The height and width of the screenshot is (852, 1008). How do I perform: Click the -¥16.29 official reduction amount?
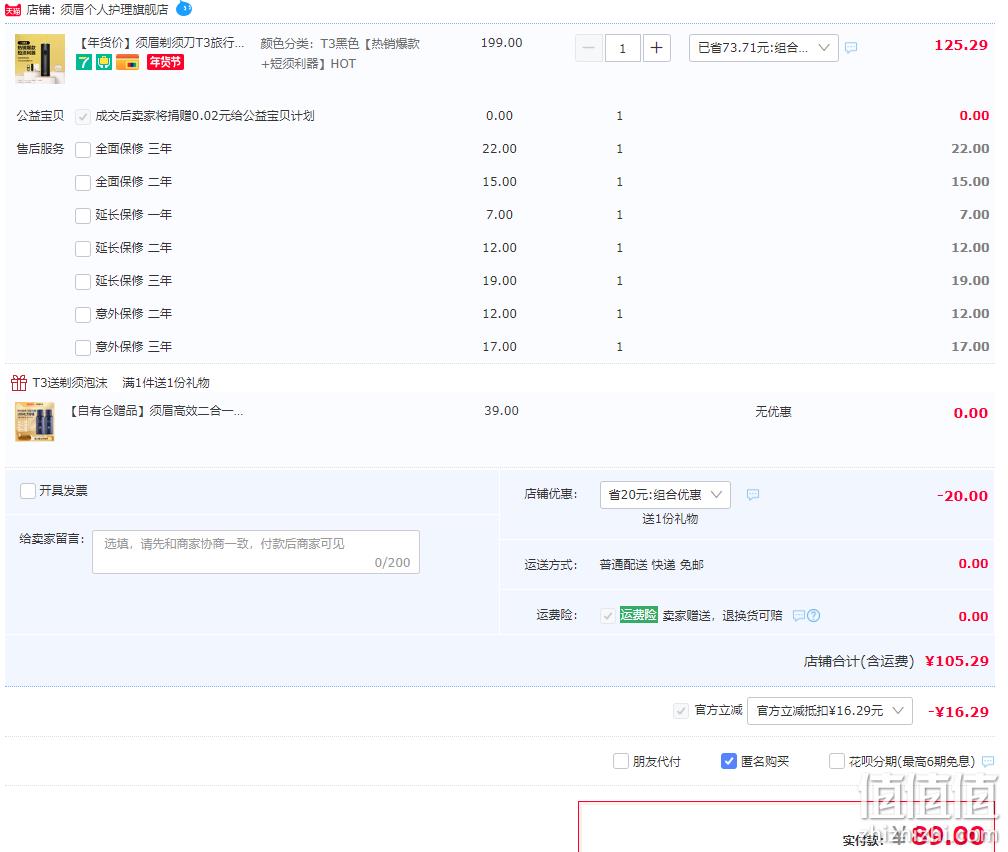point(958,712)
